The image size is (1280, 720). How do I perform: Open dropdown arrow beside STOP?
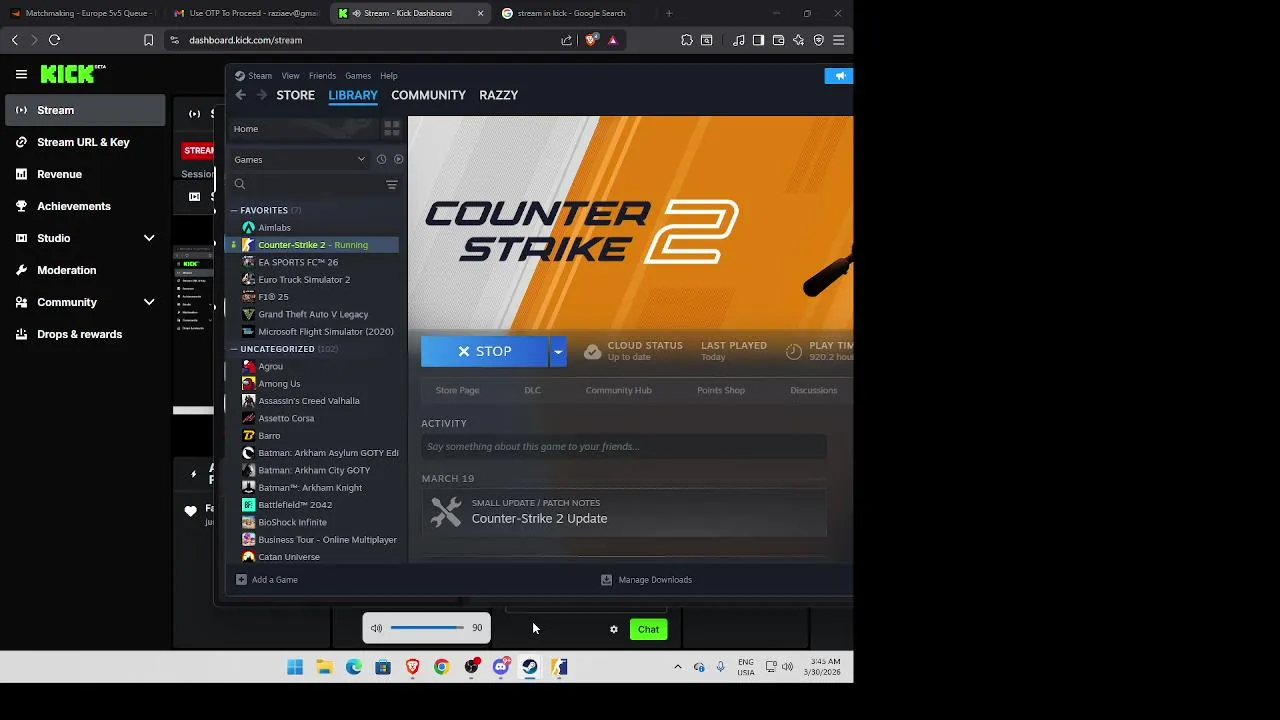(x=558, y=352)
